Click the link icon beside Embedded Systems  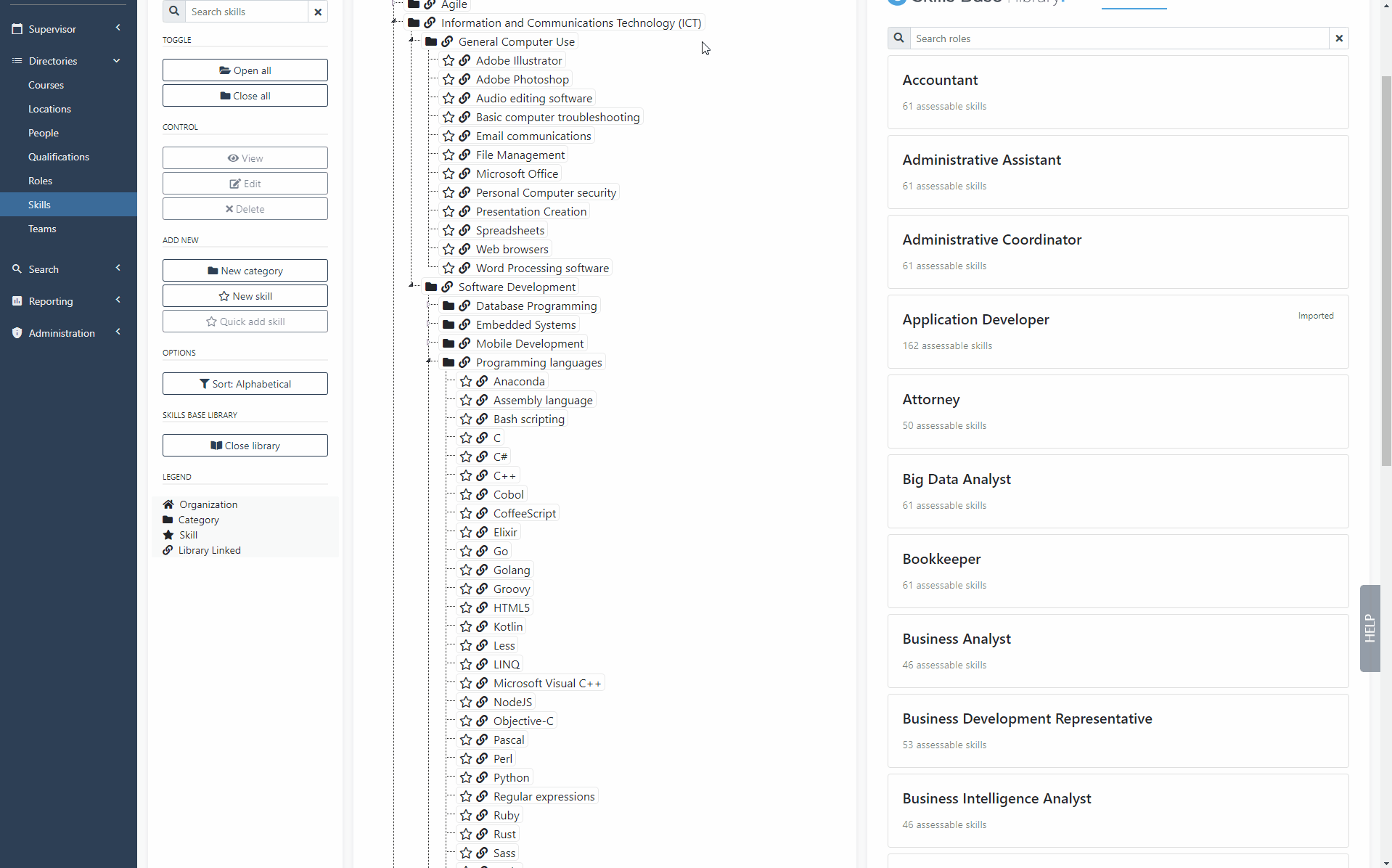coord(465,324)
